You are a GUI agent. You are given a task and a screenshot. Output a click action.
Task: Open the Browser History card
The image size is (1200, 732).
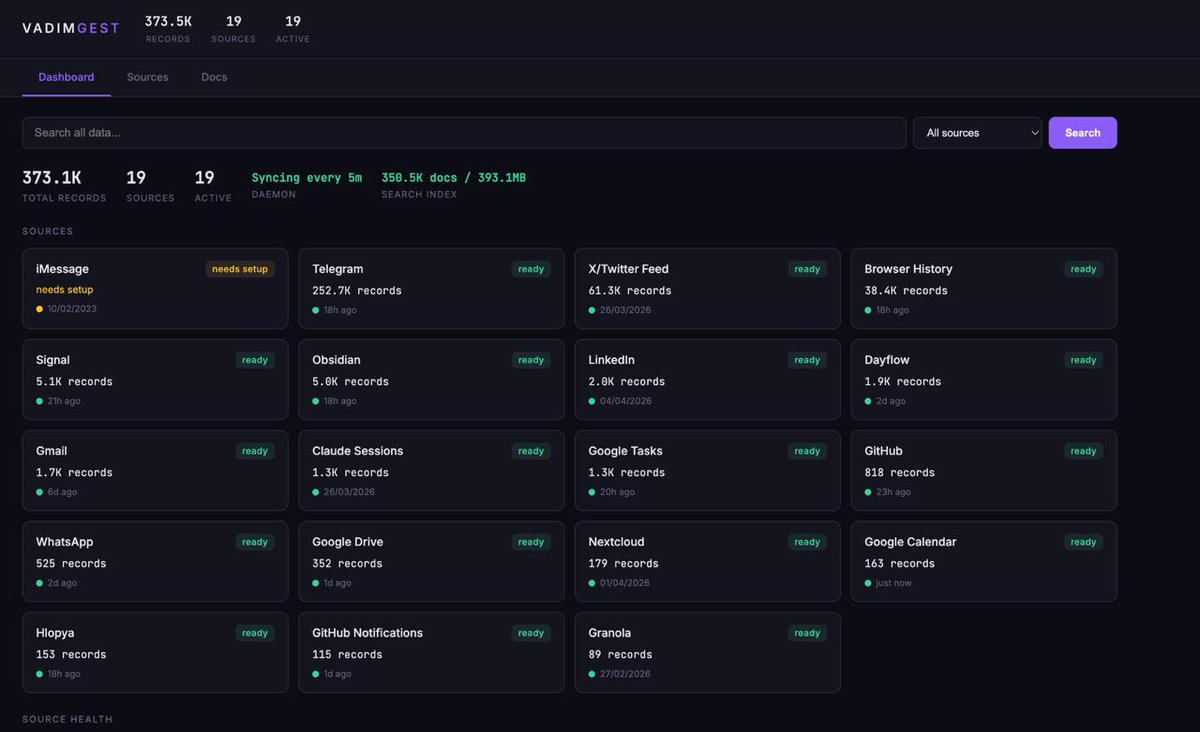pyautogui.click(x=983, y=289)
